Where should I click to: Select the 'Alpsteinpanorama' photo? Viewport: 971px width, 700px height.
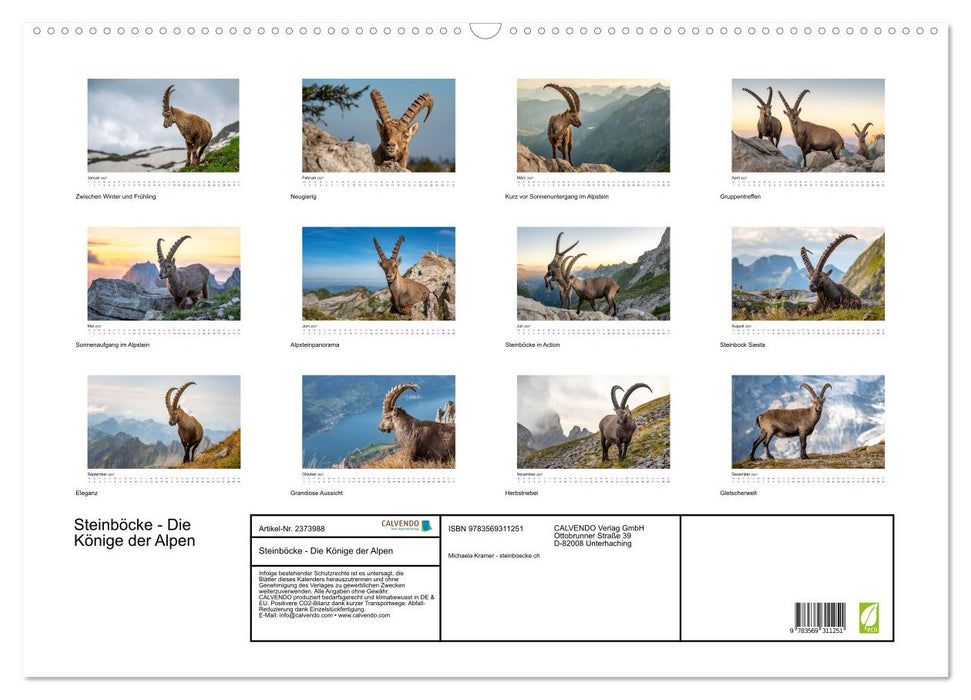pos(378,273)
